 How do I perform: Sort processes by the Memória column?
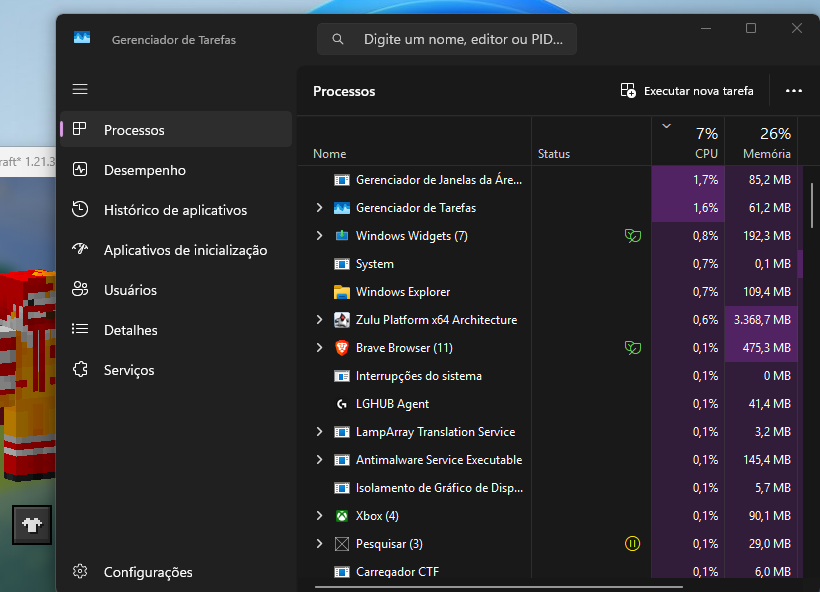(x=766, y=142)
